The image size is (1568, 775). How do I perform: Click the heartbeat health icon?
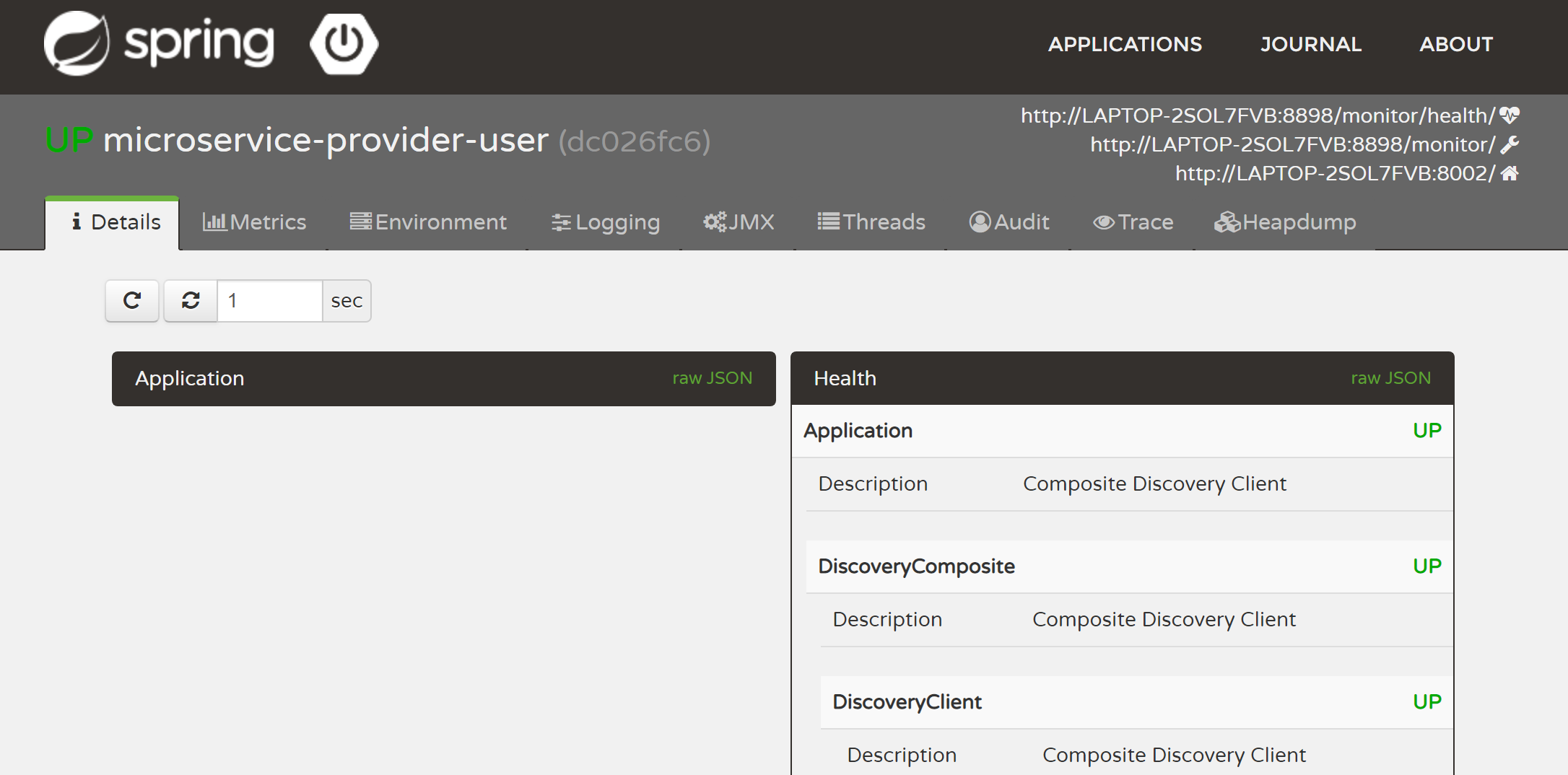pyautogui.click(x=1510, y=115)
